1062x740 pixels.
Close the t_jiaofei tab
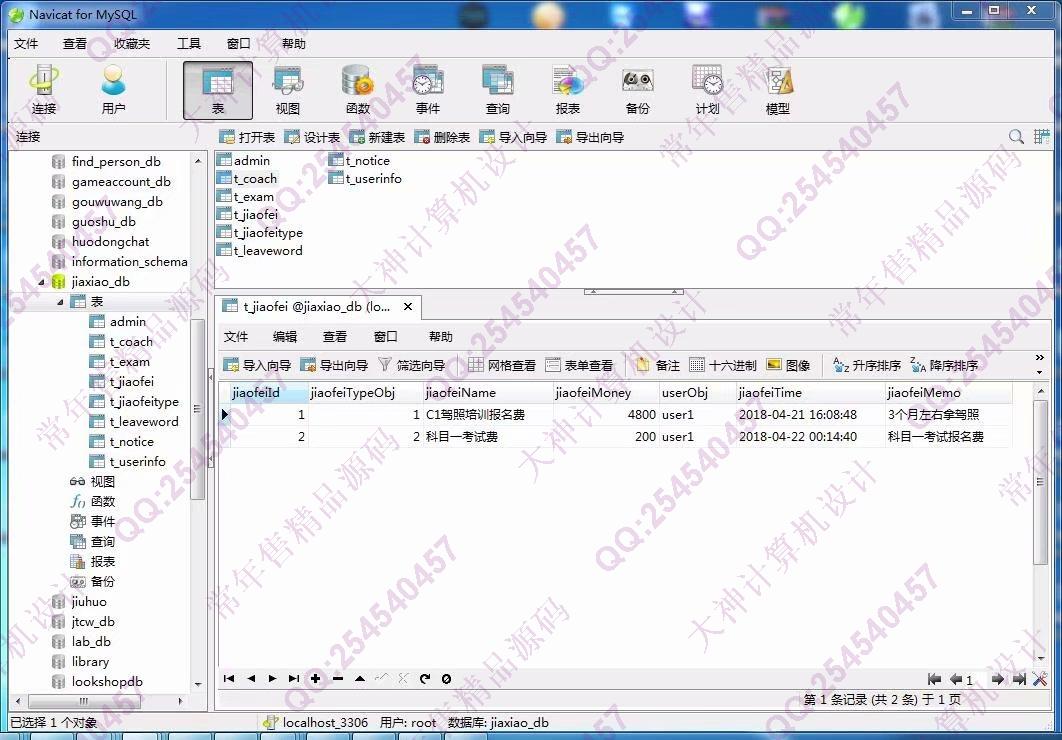[408, 307]
